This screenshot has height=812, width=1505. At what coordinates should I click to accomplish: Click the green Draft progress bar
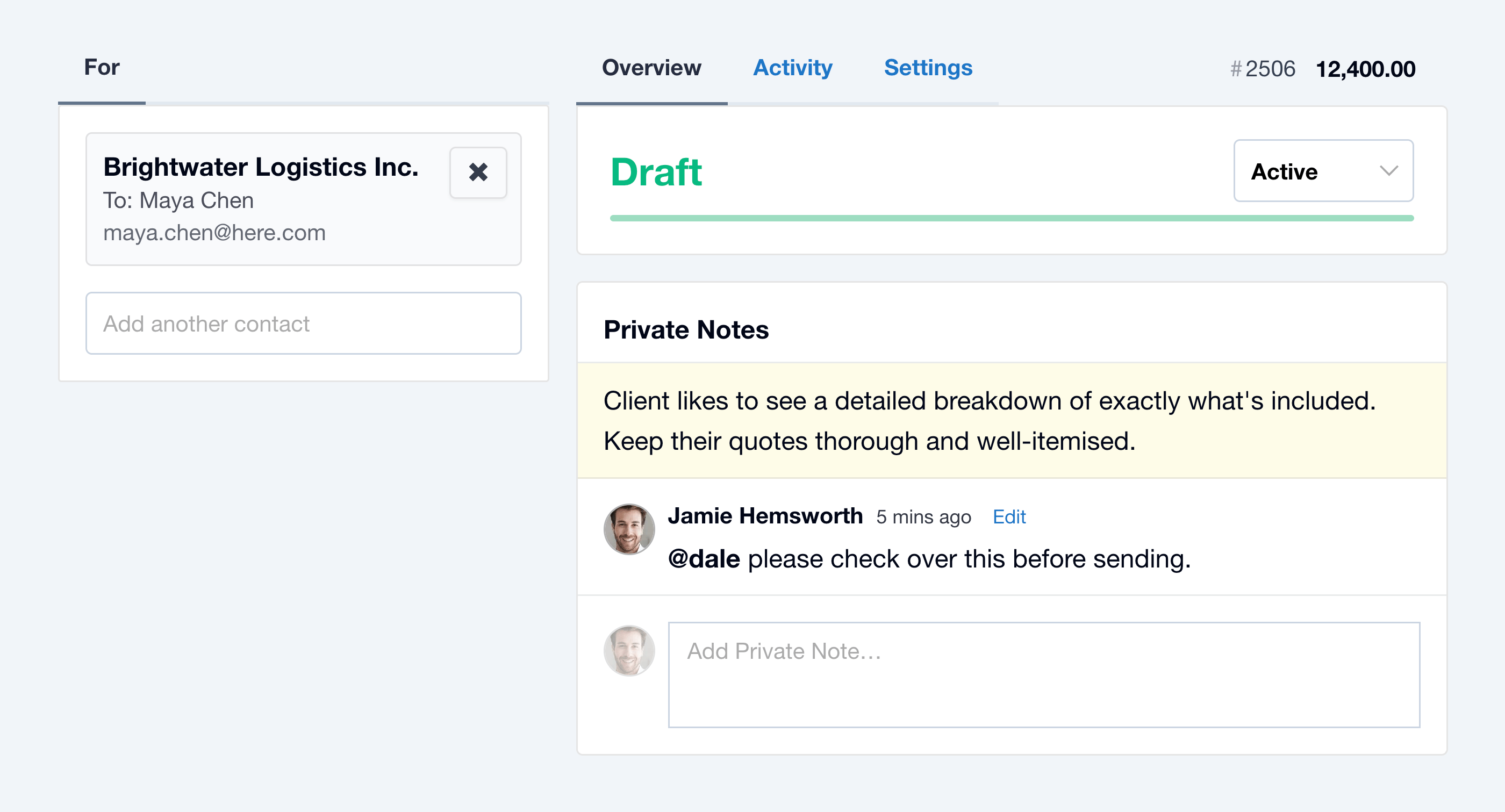(1012, 218)
